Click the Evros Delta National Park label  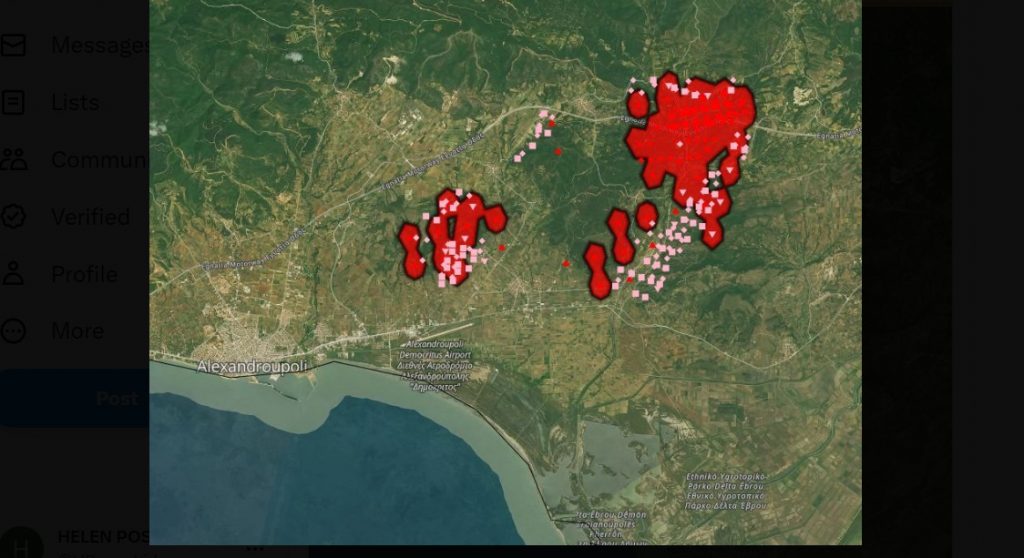726,490
